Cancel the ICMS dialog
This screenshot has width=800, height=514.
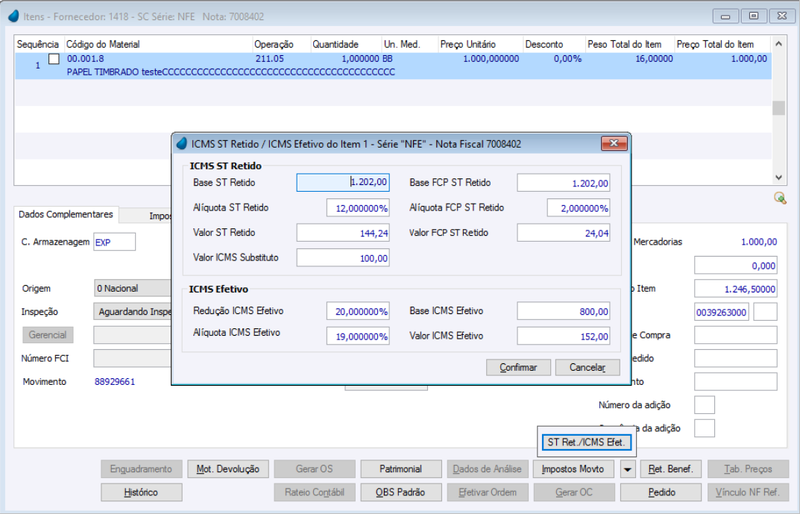point(587,368)
